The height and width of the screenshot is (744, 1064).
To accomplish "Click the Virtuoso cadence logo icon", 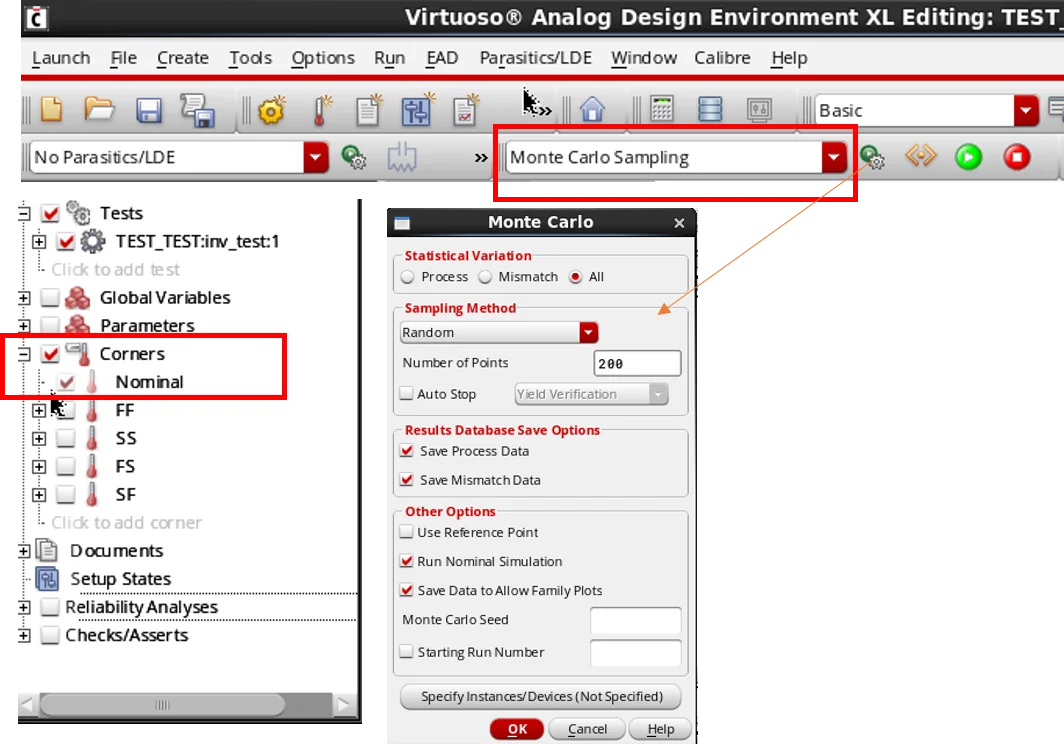I will tap(36, 17).
